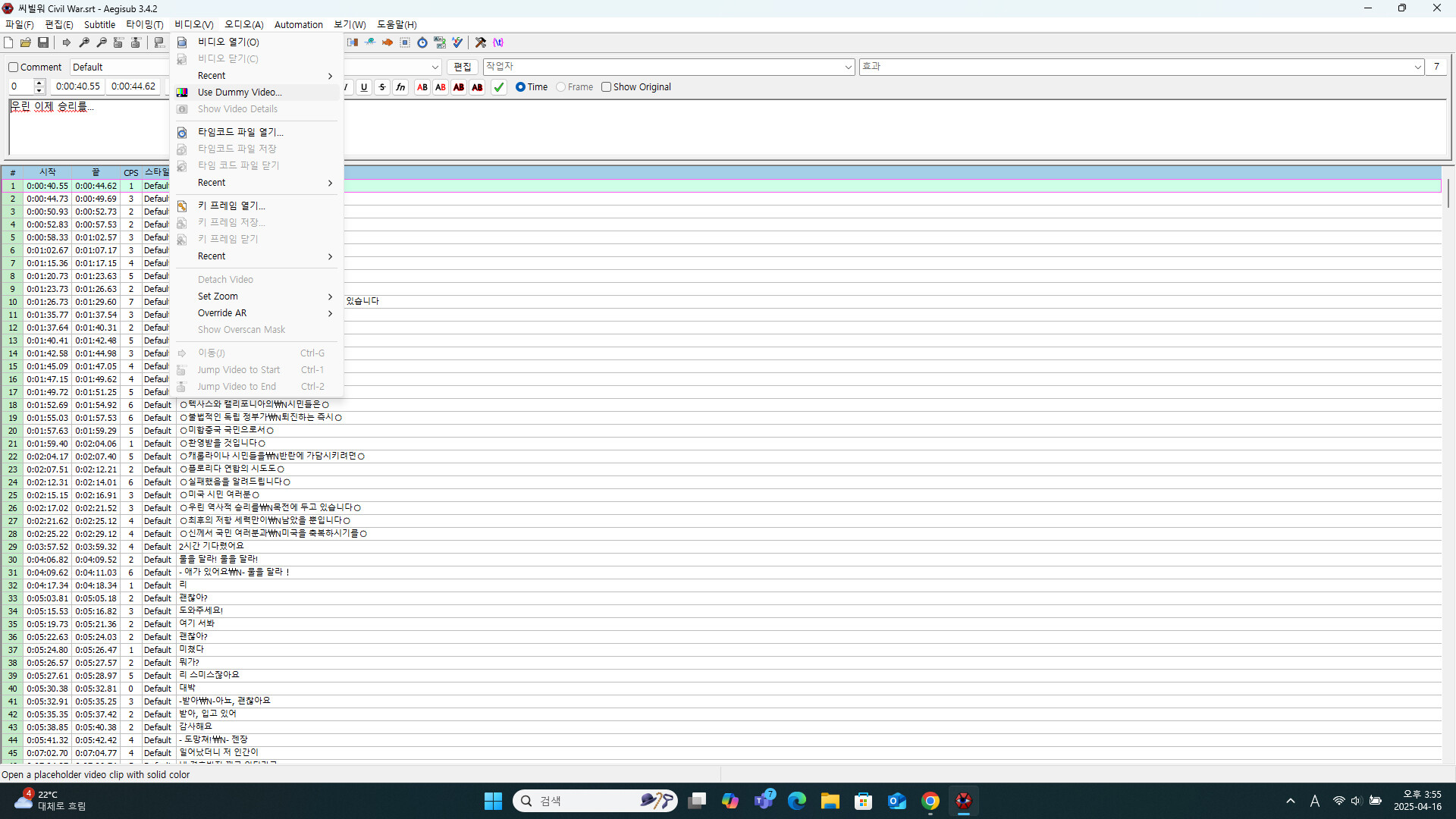Click the 편집 style edit button
Image resolution: width=1456 pixels, height=819 pixels.
point(462,67)
